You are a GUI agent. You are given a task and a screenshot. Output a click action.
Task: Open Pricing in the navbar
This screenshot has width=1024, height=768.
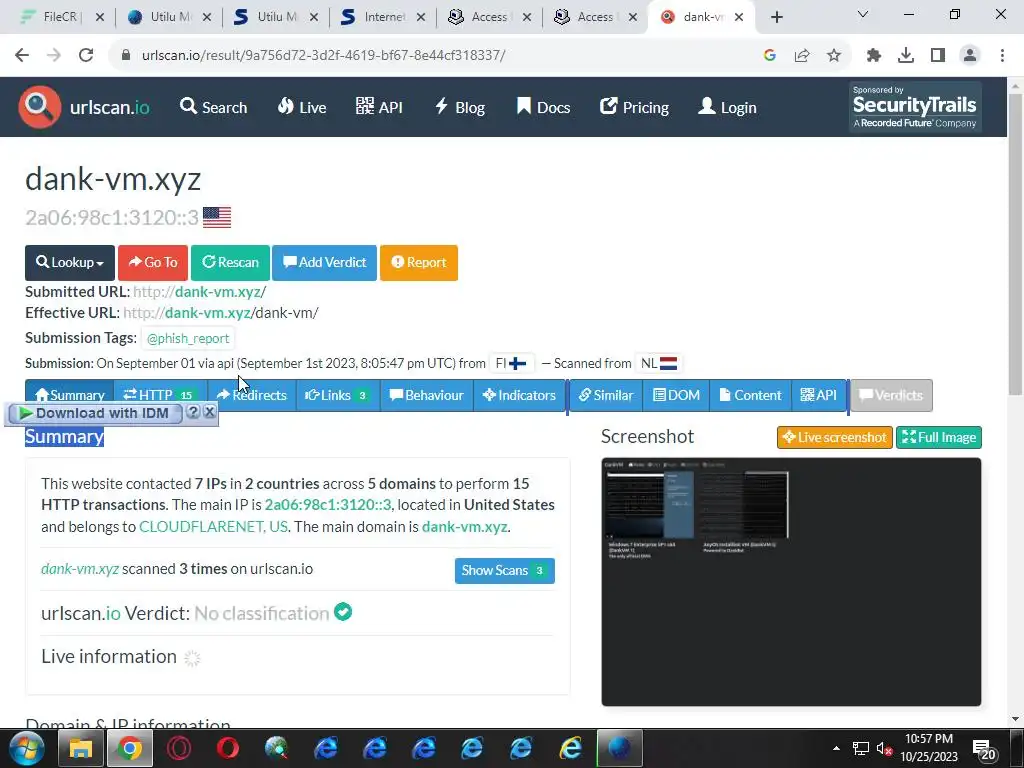coord(634,107)
